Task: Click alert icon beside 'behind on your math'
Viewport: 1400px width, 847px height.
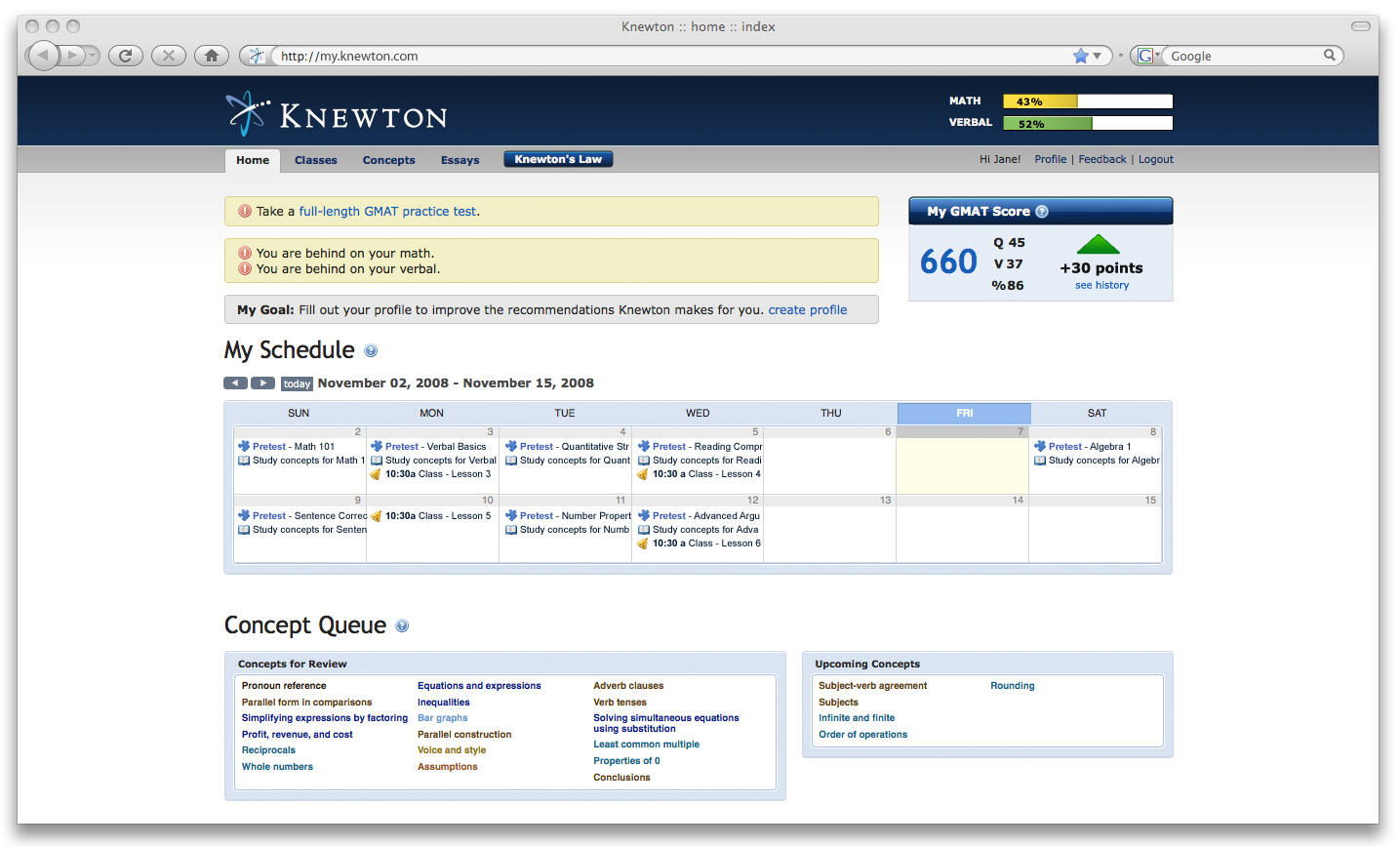Action: [245, 253]
